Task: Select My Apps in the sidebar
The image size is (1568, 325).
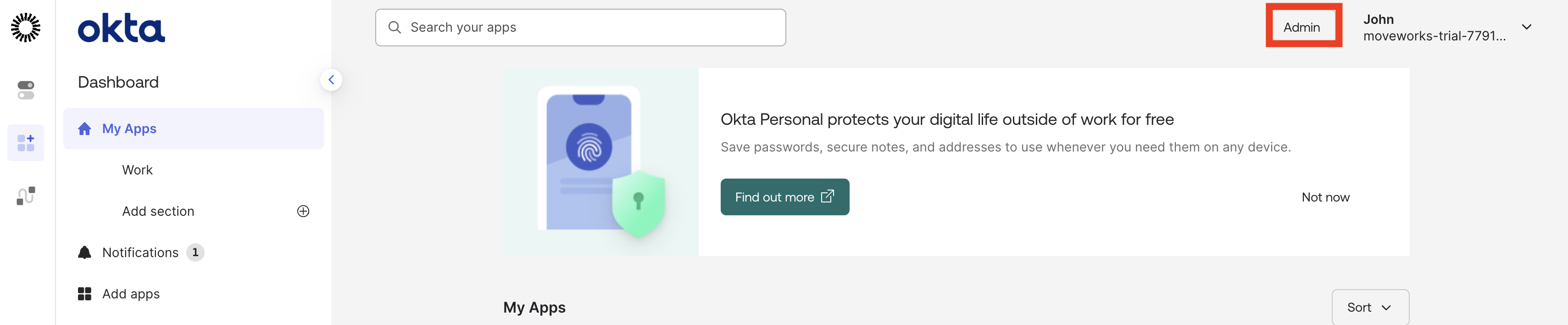Action: pyautogui.click(x=130, y=129)
